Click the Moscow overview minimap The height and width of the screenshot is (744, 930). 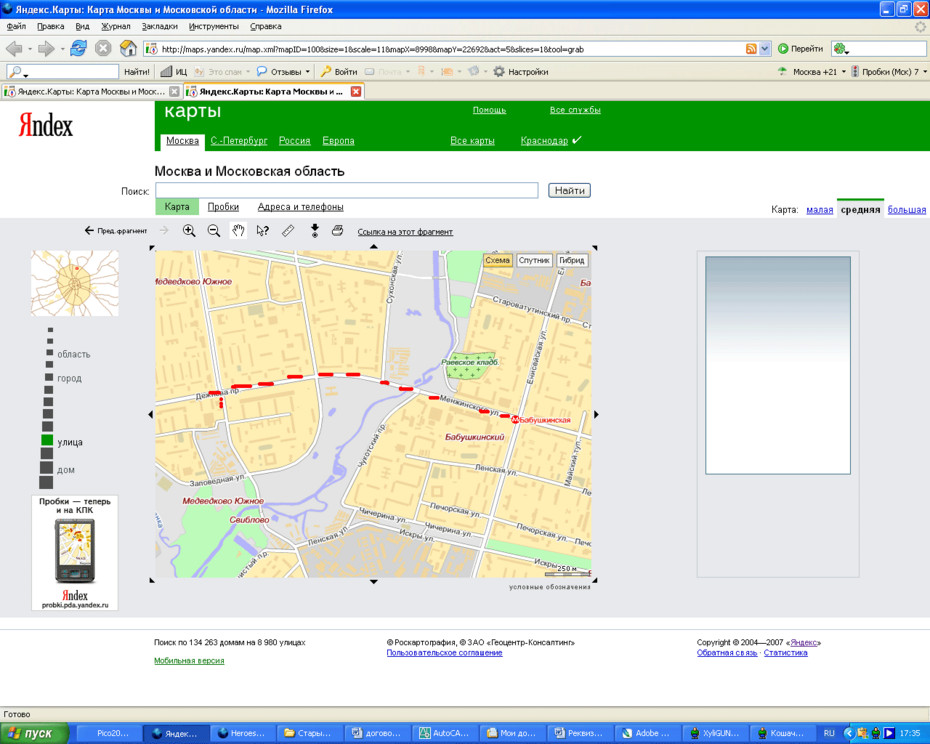point(75,283)
